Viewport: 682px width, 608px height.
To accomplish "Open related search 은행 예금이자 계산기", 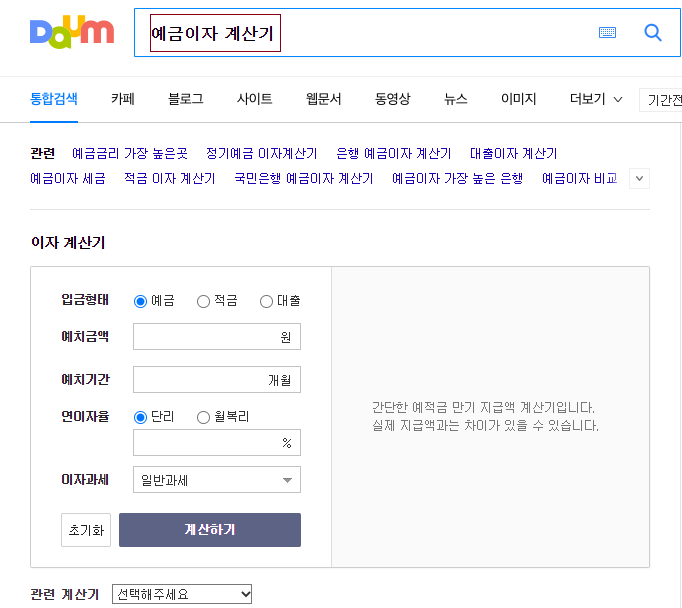I will coord(393,154).
